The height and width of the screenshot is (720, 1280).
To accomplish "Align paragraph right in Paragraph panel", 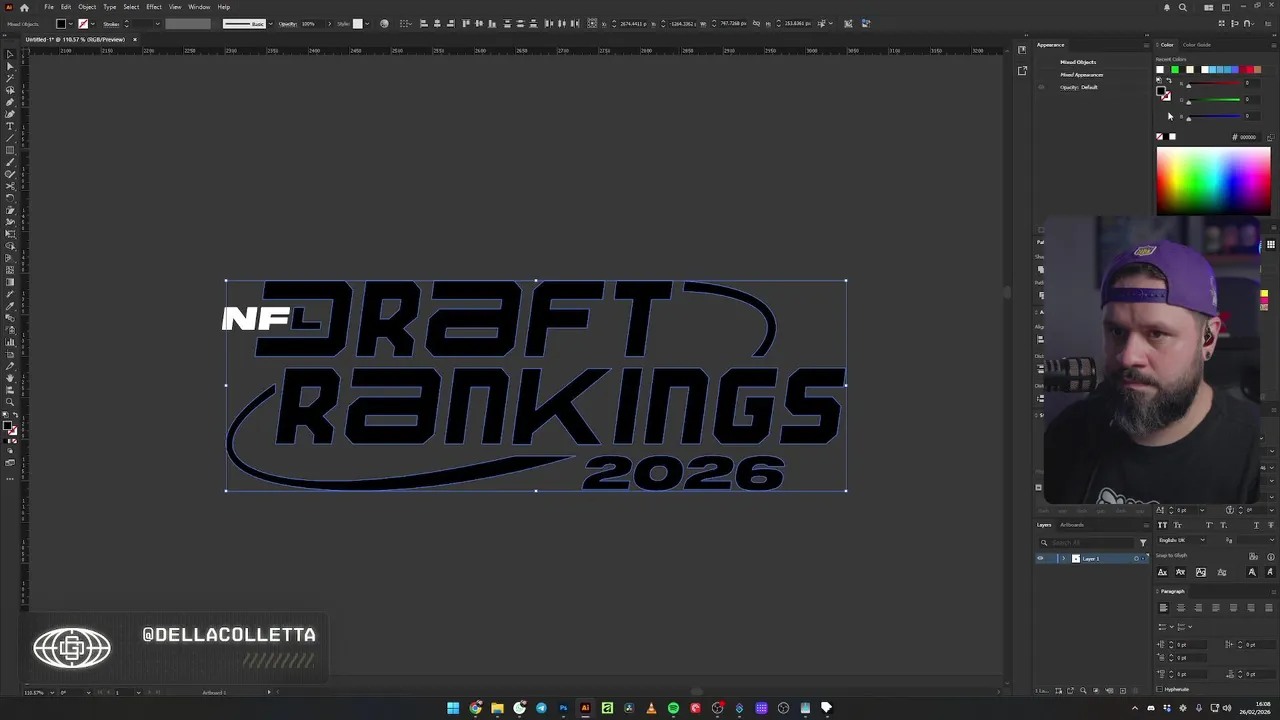I will click(1198, 608).
